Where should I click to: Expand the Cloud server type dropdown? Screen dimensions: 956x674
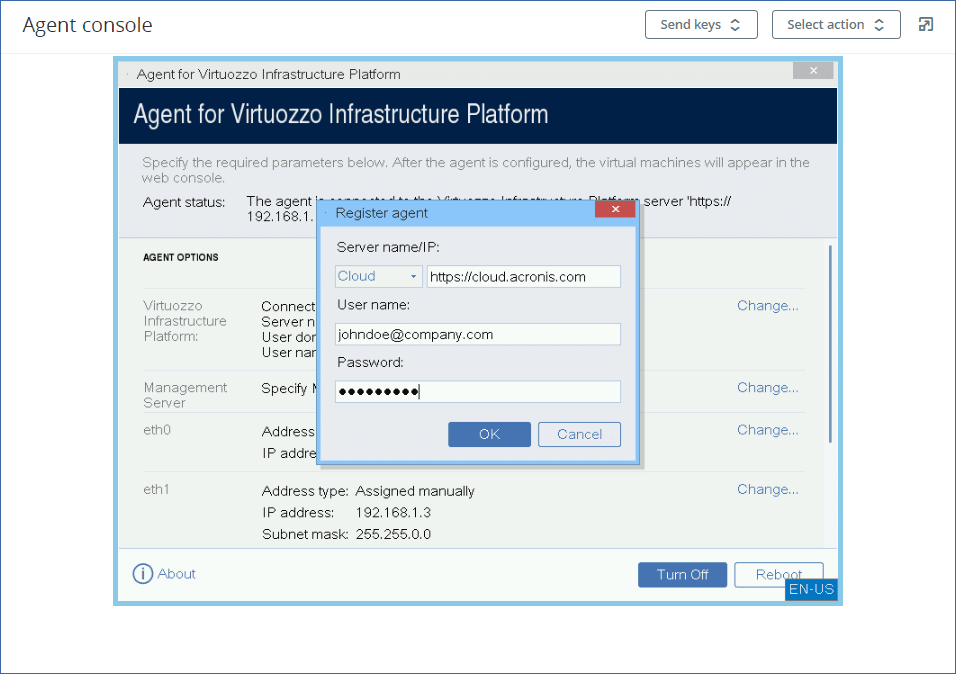pos(378,277)
